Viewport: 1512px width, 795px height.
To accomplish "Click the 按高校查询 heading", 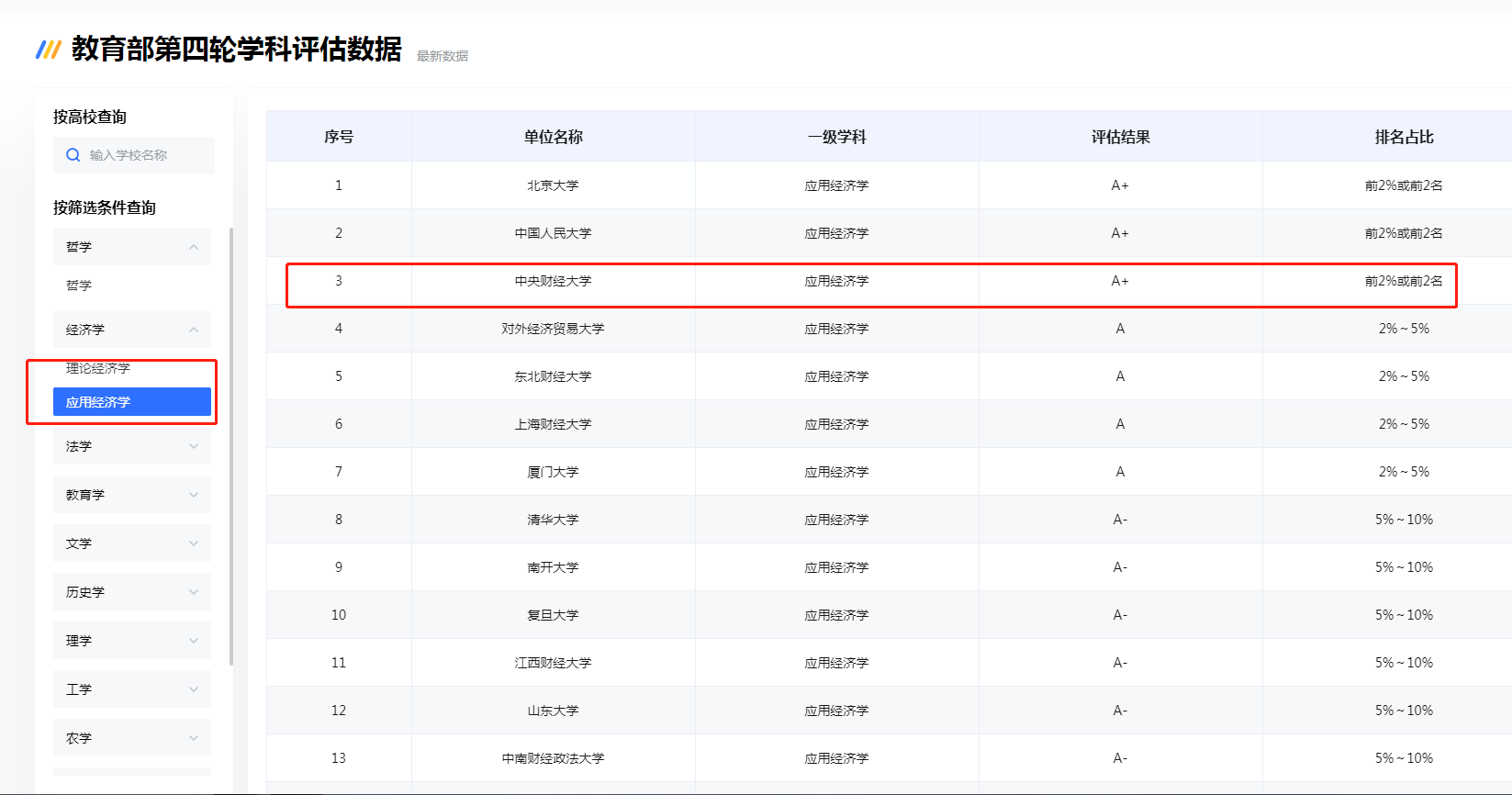I will pos(90,117).
